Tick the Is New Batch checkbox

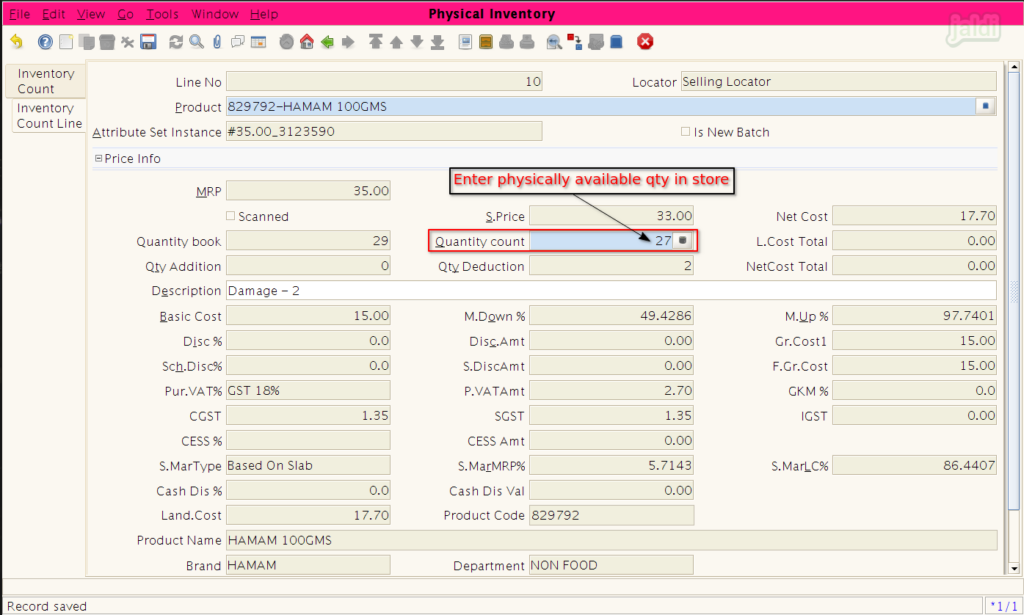click(685, 132)
